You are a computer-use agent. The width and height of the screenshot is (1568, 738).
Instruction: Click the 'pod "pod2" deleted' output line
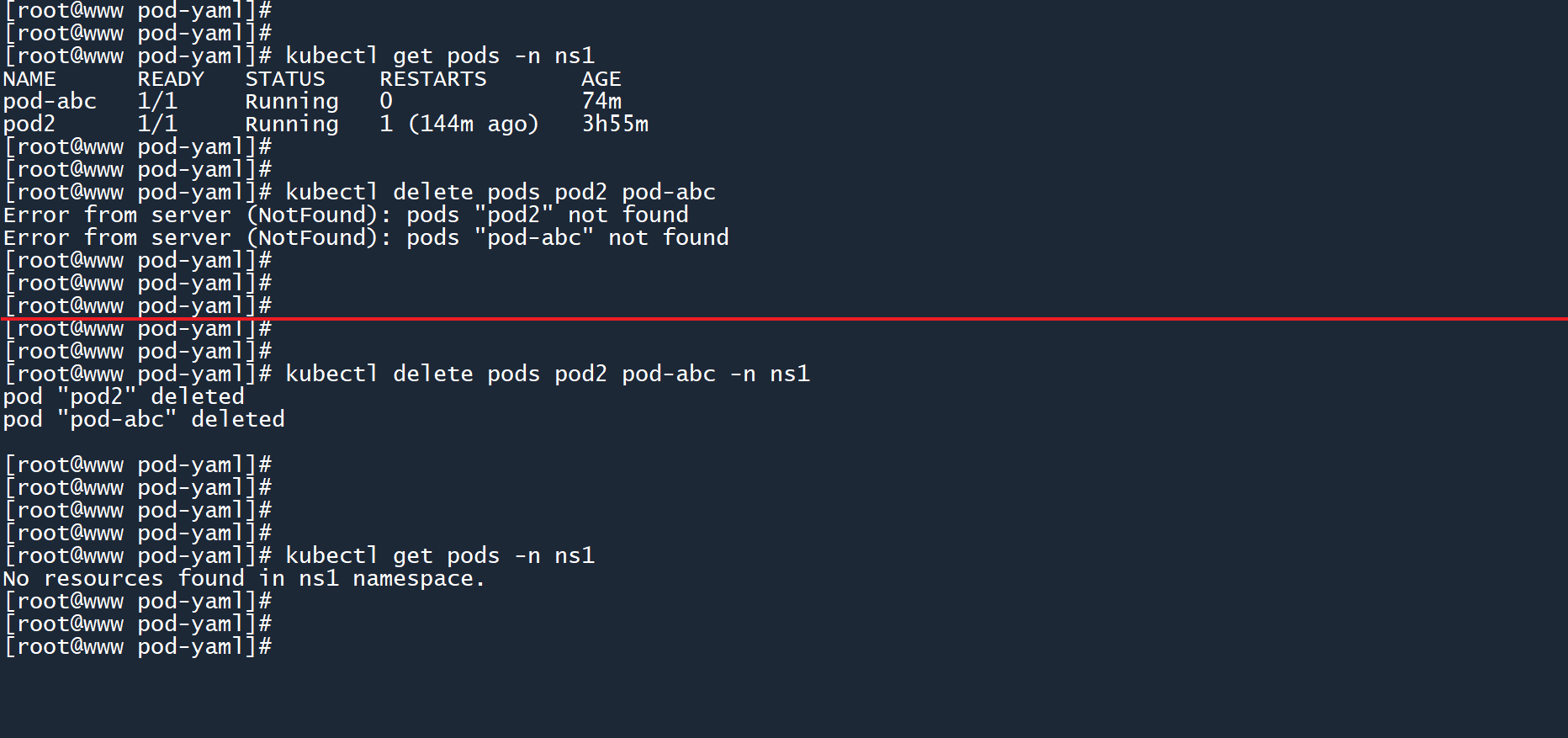(124, 397)
